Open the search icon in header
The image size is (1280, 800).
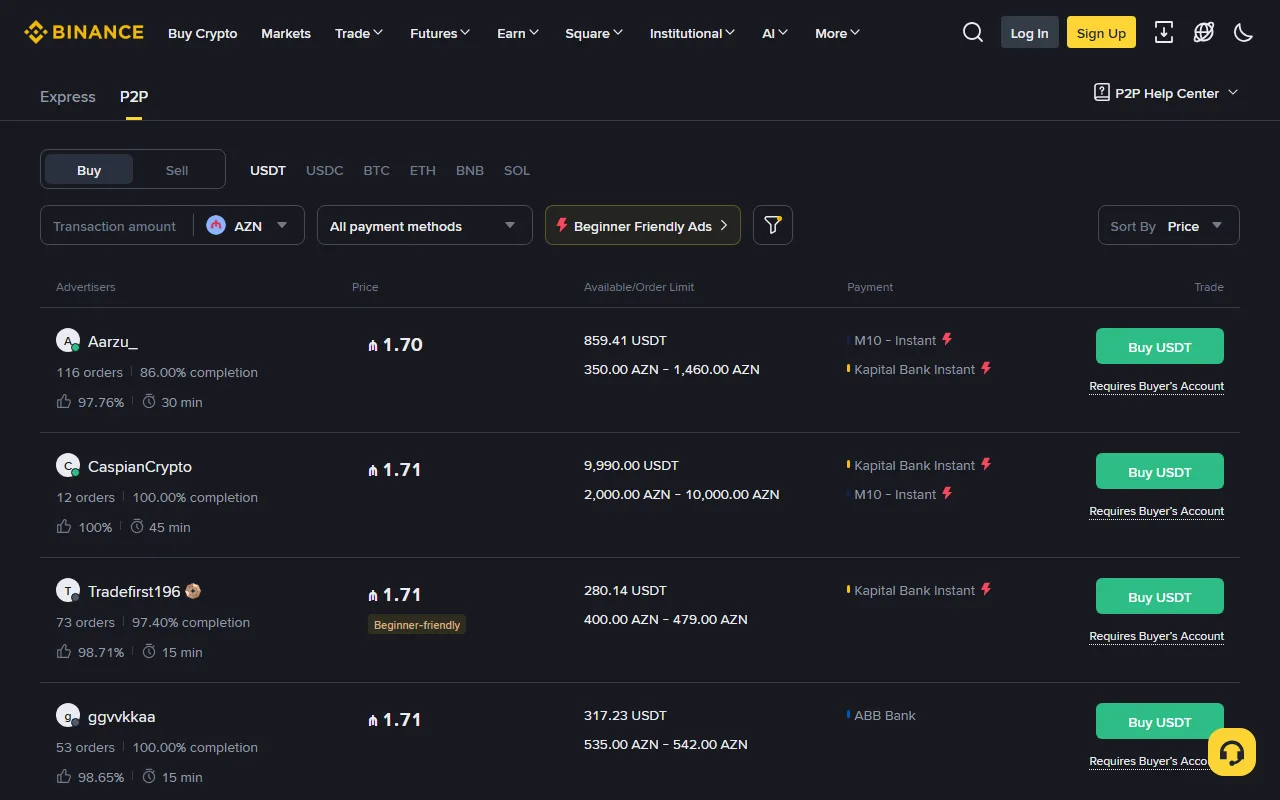point(973,33)
